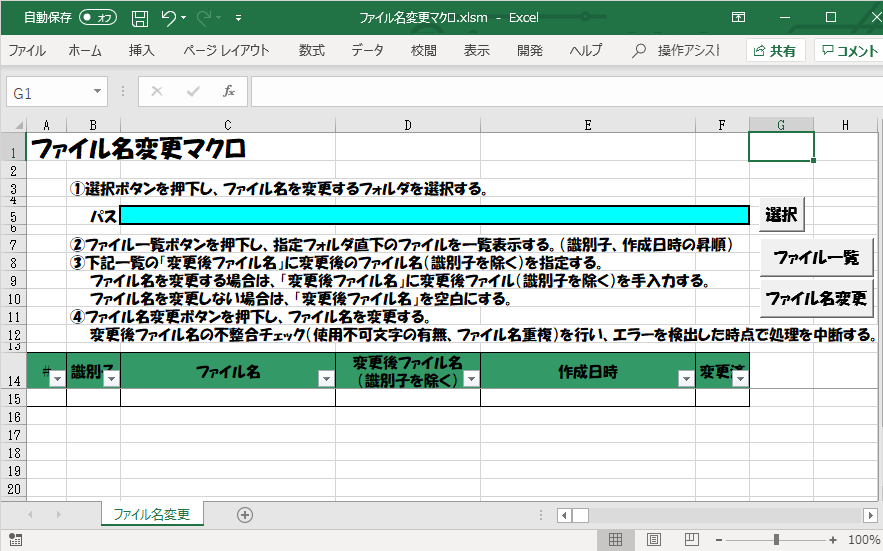Open the ページ レイアウト ribbon tab
Image resolution: width=883 pixels, height=551 pixels.
(226, 51)
